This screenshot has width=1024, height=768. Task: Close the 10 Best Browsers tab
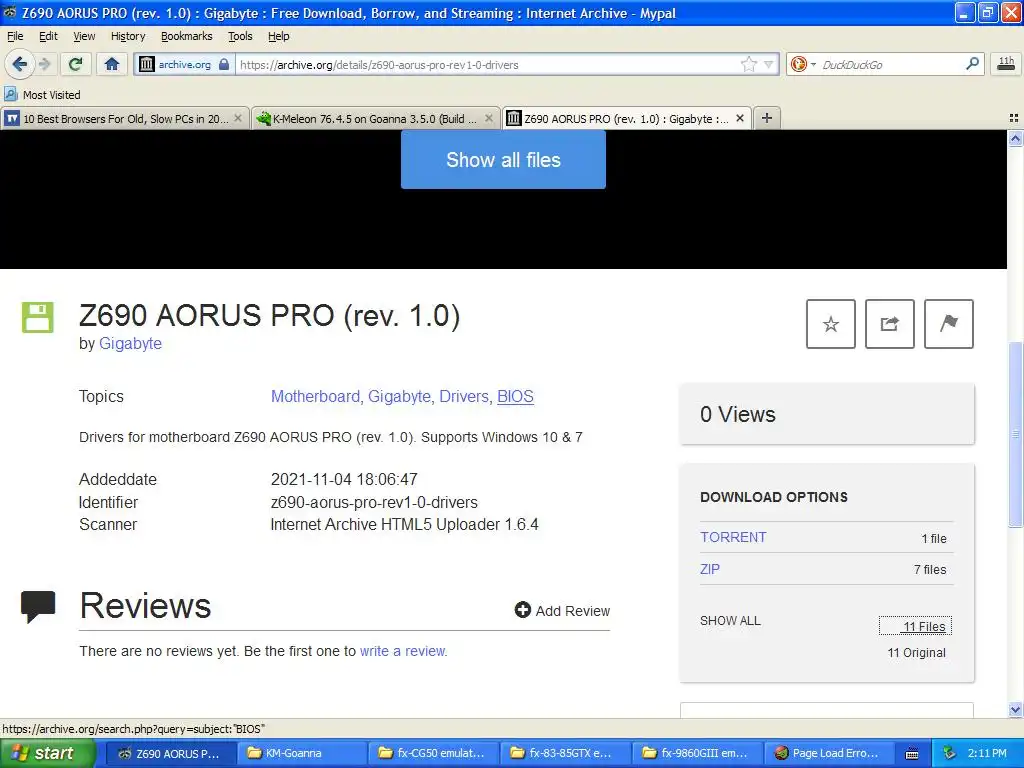coord(238,118)
